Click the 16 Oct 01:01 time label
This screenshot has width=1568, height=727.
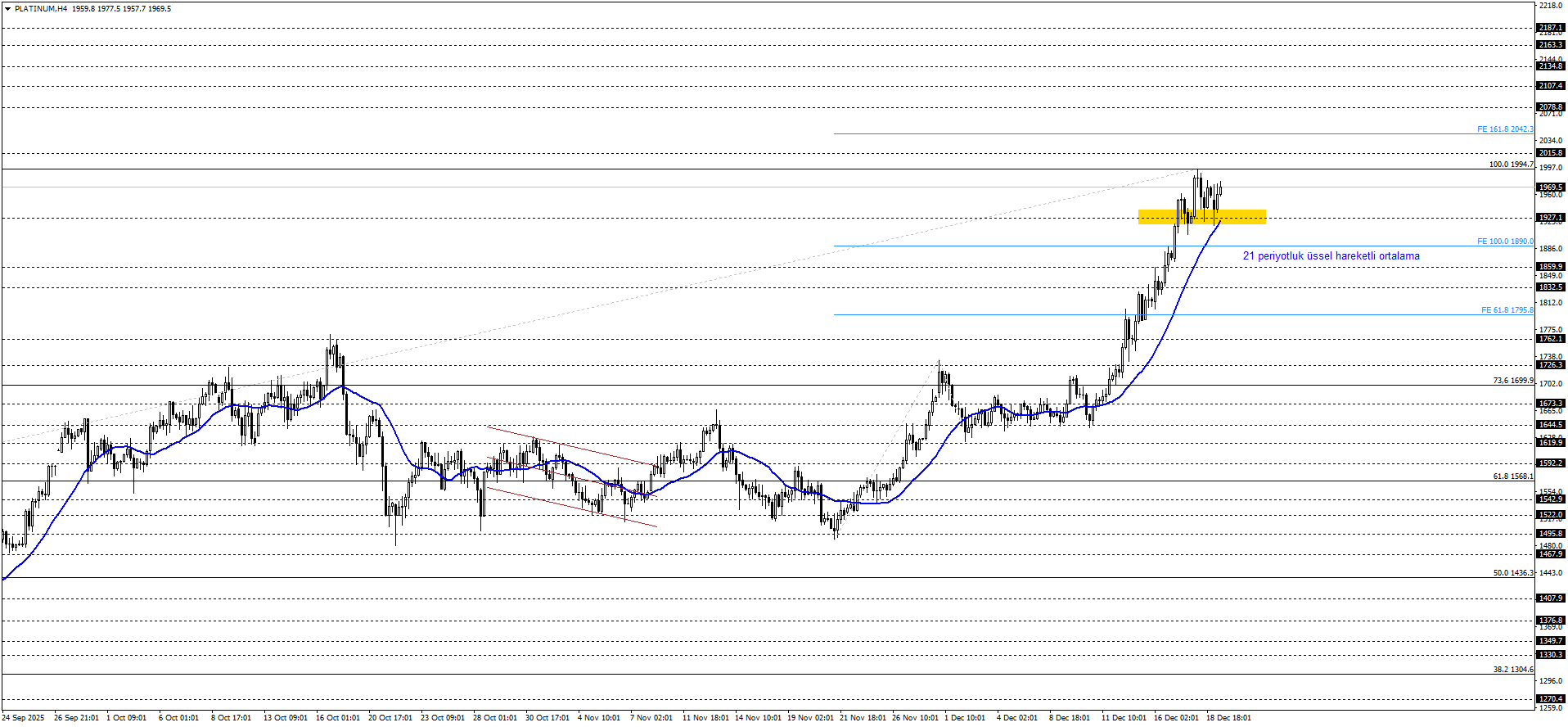[337, 718]
